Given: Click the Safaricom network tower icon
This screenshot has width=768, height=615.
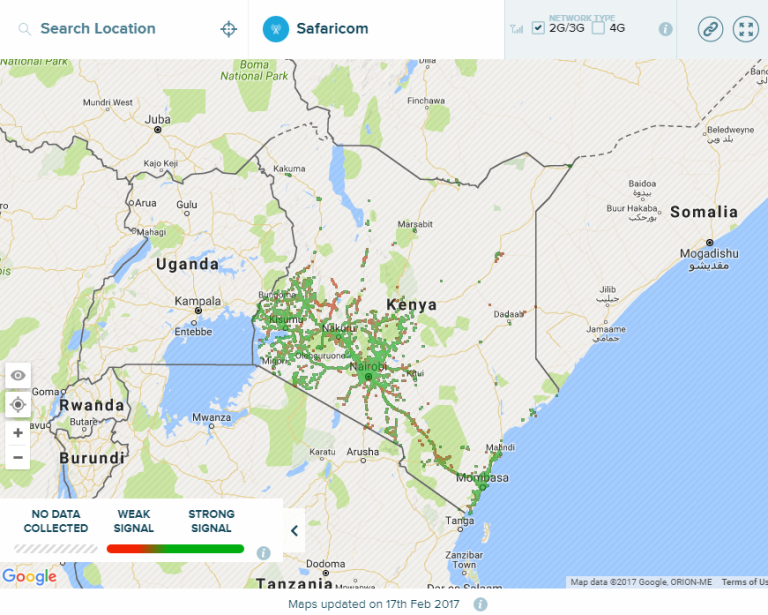Looking at the screenshot, I should tap(276, 29).
